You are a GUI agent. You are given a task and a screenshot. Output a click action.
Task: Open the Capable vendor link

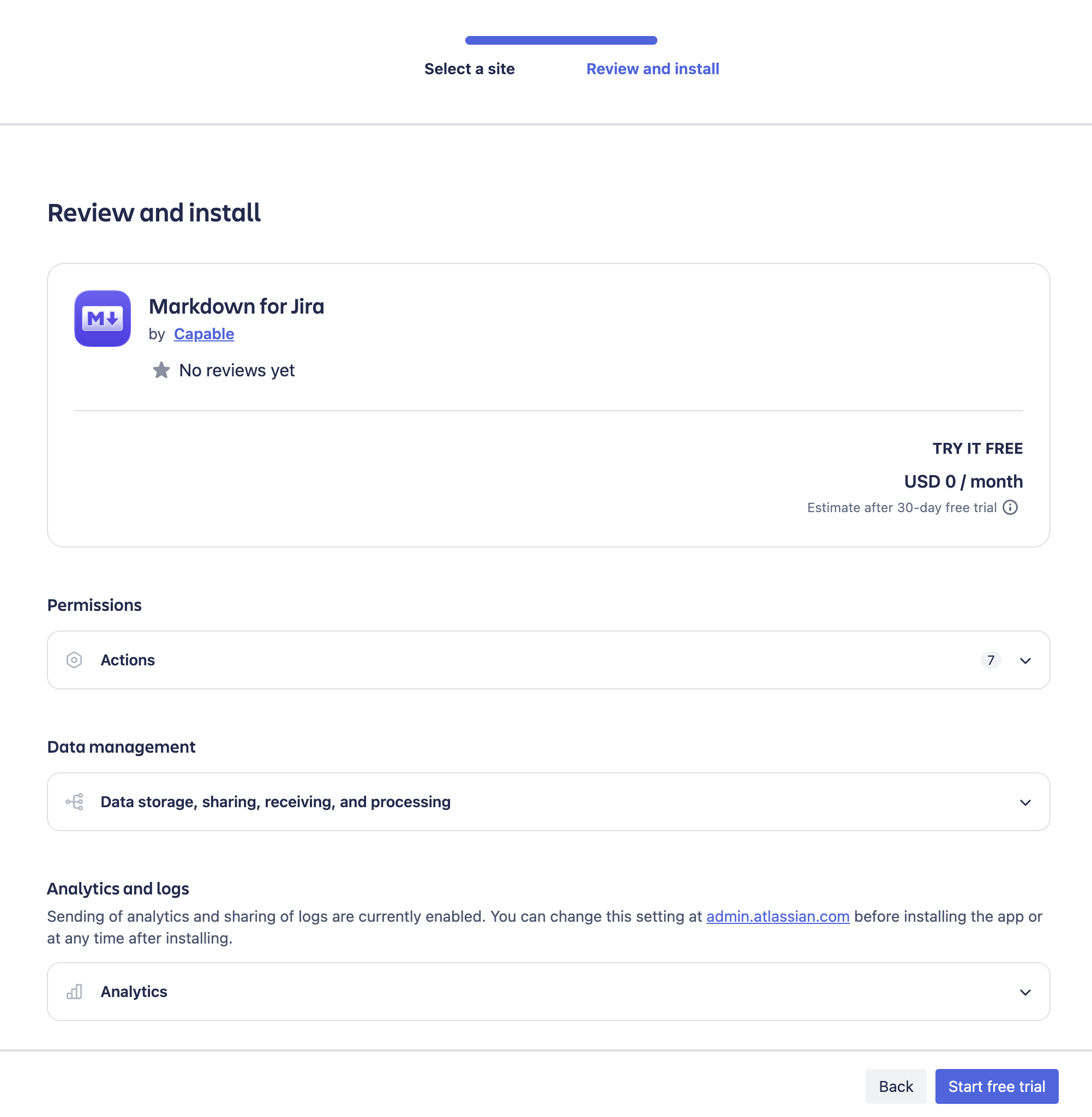pyautogui.click(x=203, y=334)
